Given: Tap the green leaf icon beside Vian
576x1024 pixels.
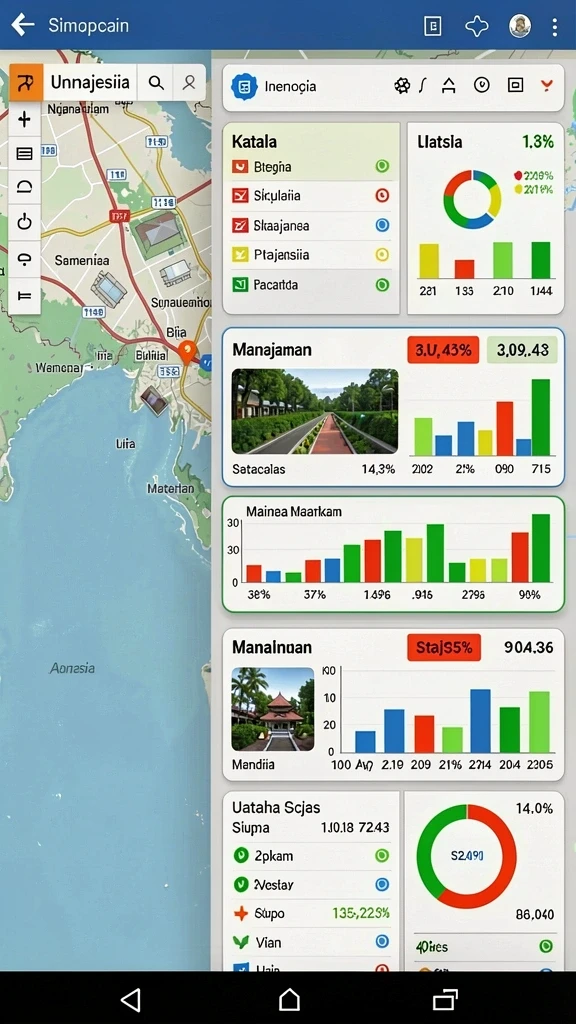Looking at the screenshot, I should (x=240, y=942).
